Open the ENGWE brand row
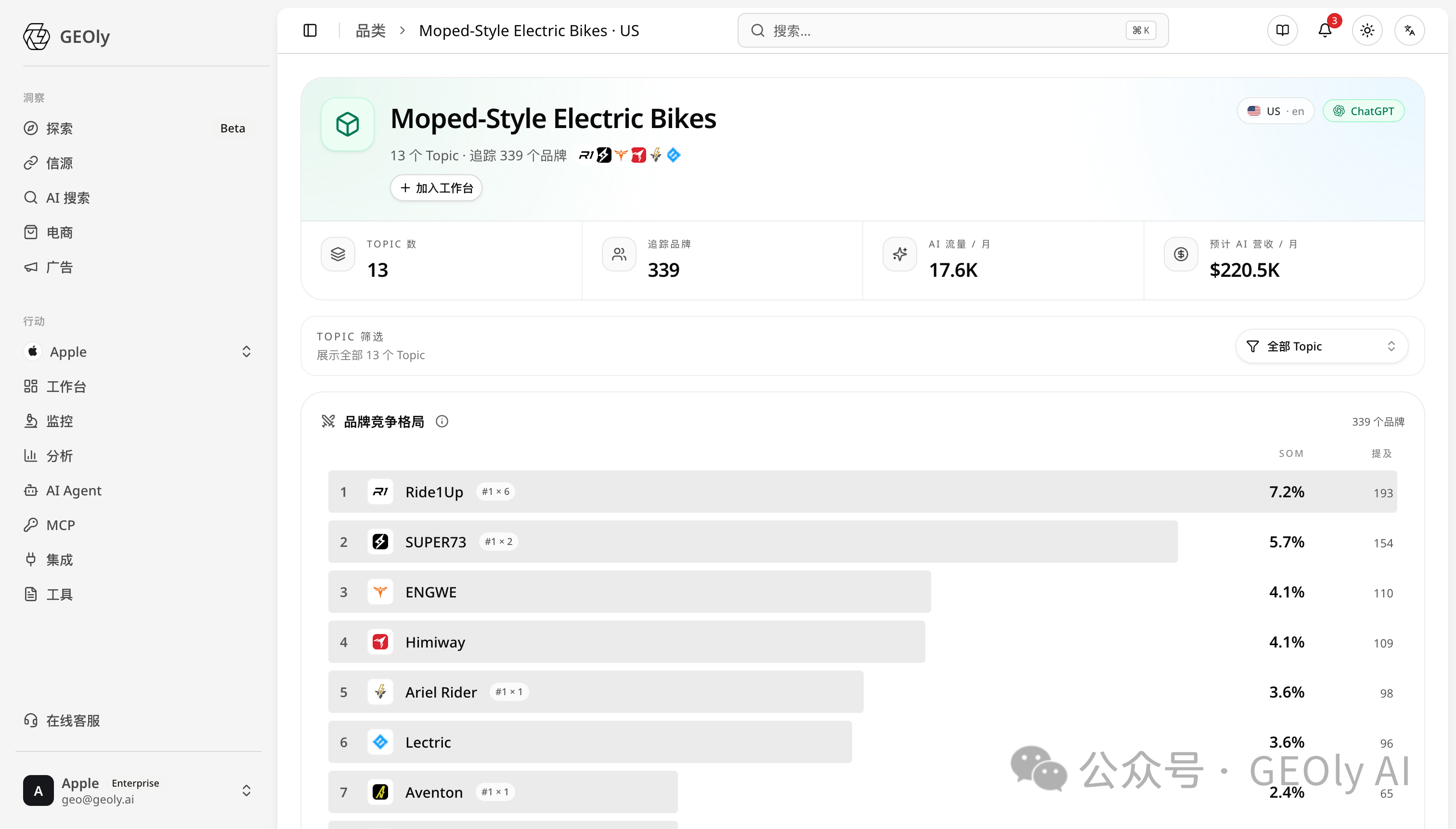Screen dimensions: 1456x829 (862, 592)
